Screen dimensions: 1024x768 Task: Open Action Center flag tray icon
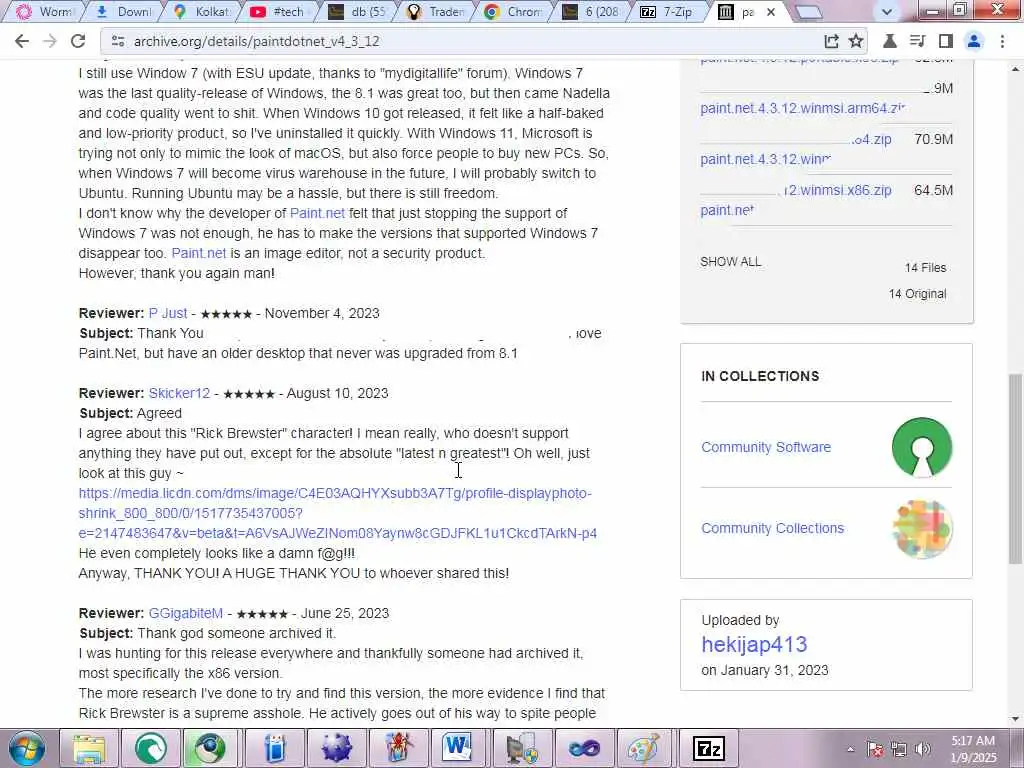pyautogui.click(x=875, y=749)
